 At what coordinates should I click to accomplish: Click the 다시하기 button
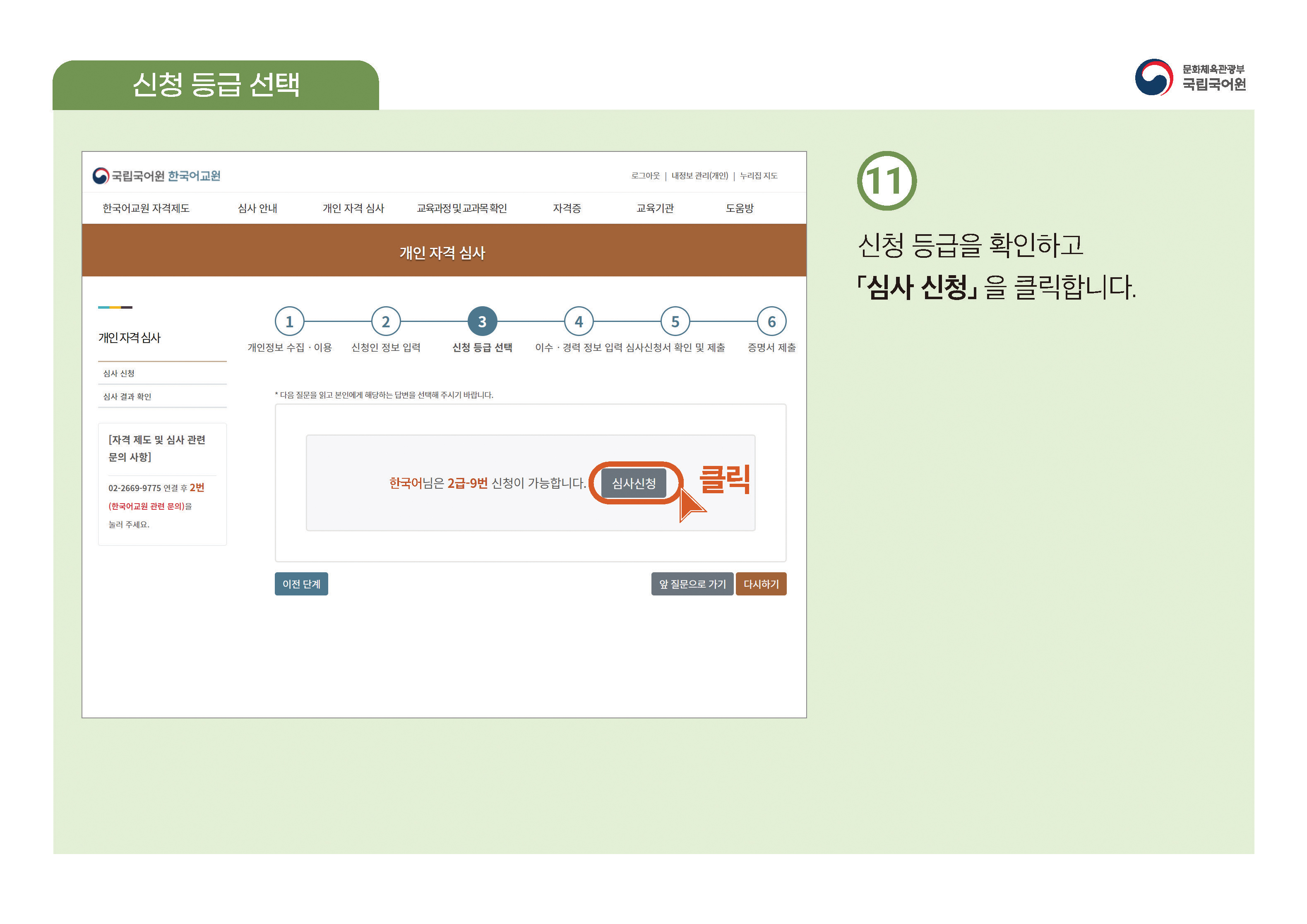(x=761, y=583)
